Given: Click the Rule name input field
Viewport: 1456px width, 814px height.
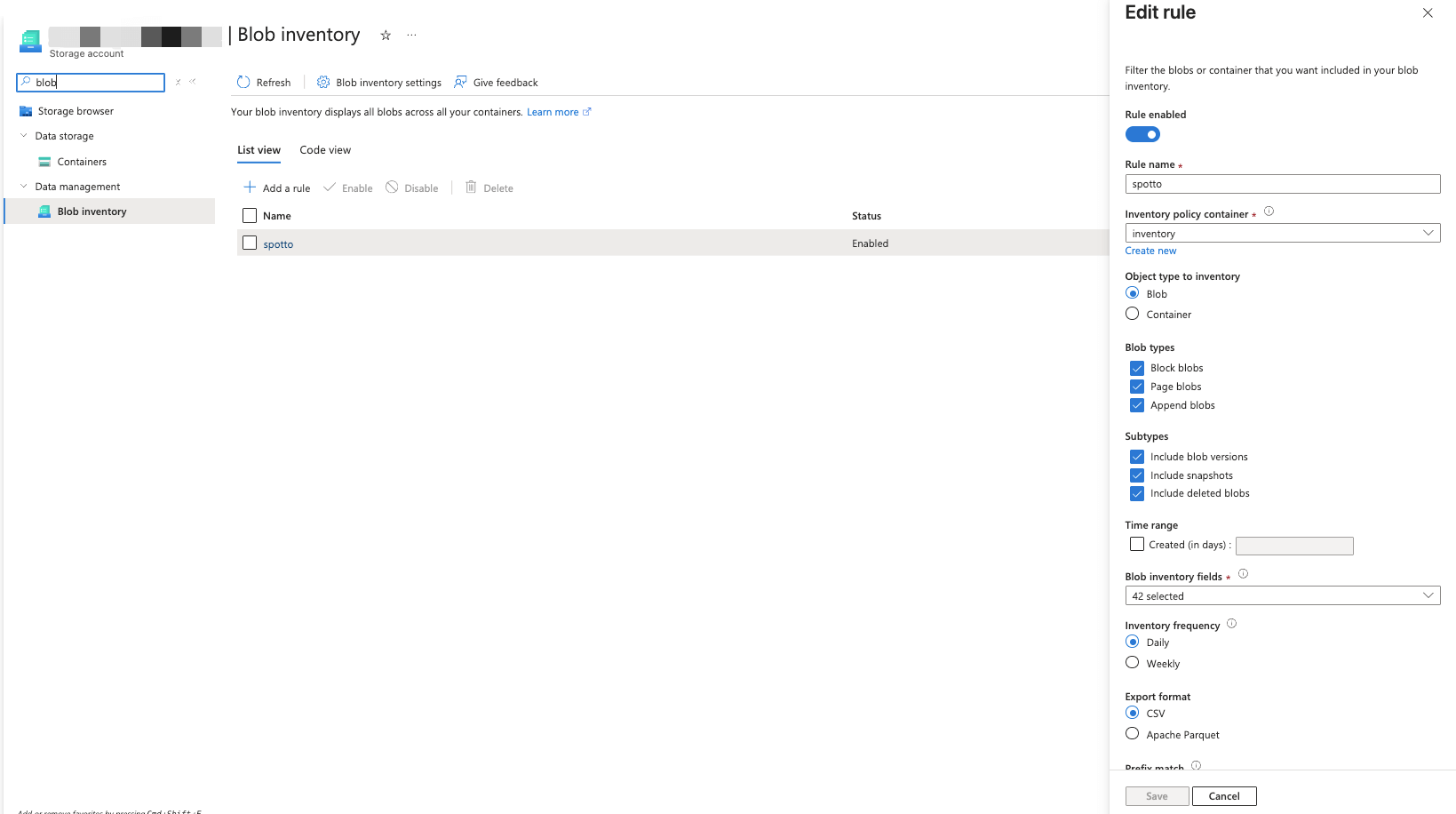Looking at the screenshot, I should (1282, 184).
